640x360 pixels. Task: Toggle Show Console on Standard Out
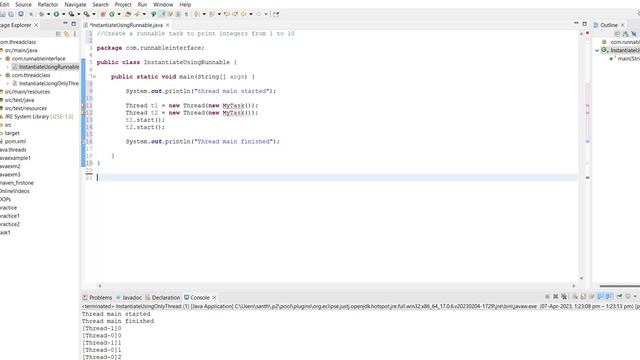pyautogui.click(x=600, y=296)
